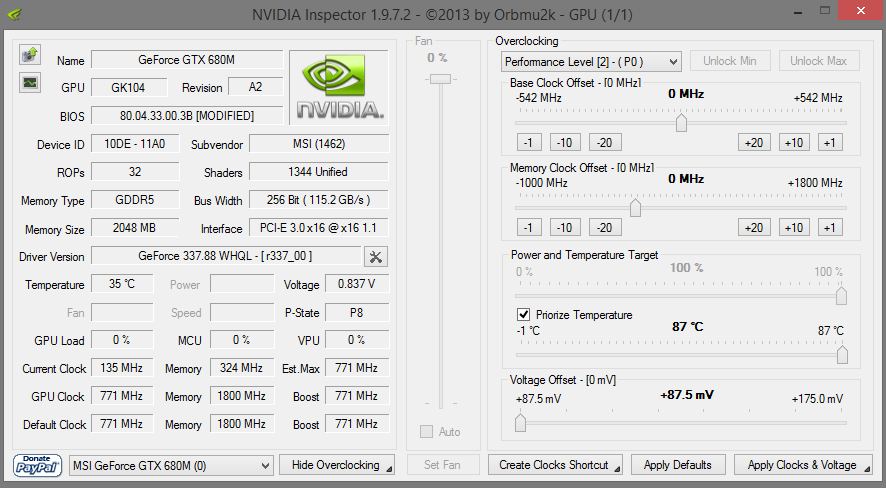886x488 pixels.
Task: Click the 35 °C temperature value
Action: [x=122, y=284]
